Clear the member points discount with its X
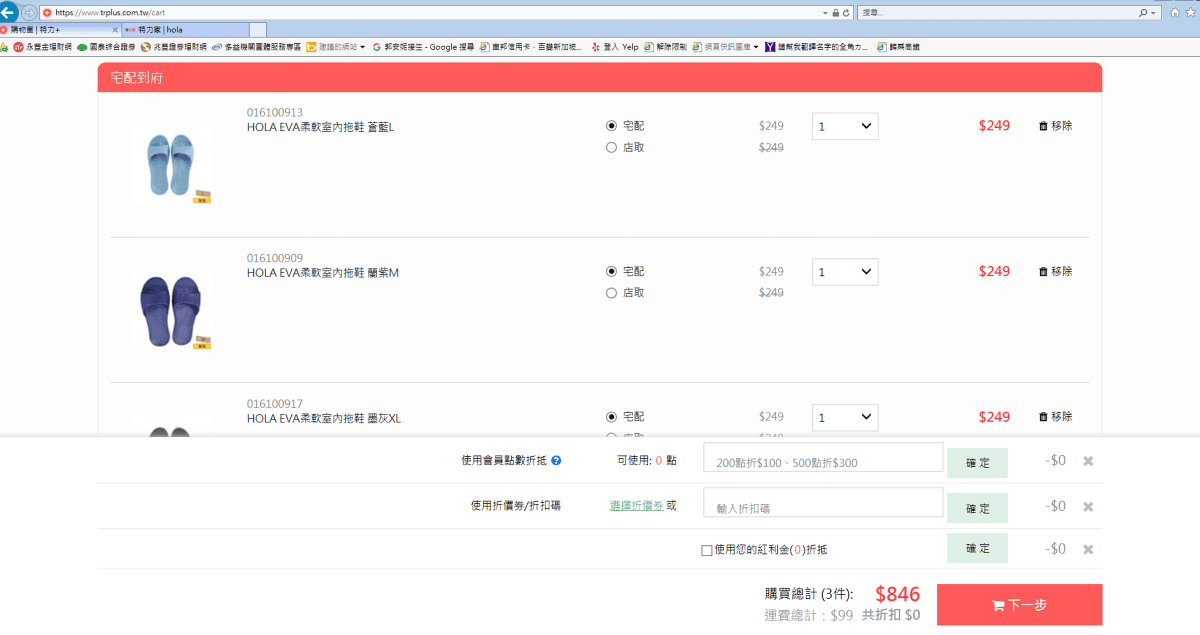Viewport: 1200px width, 635px height. 1088,461
